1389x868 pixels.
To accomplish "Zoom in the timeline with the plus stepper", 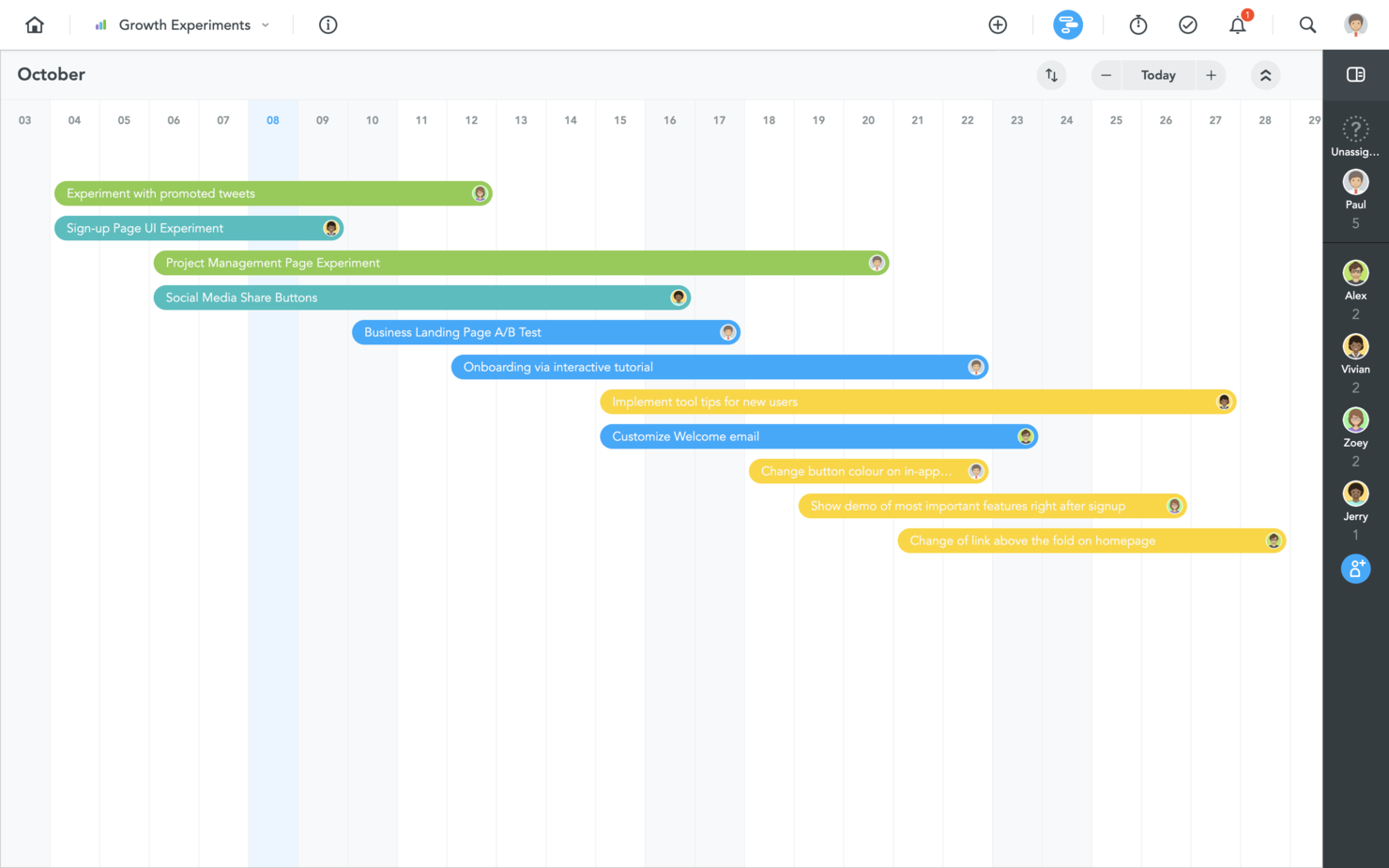I will tap(1211, 75).
